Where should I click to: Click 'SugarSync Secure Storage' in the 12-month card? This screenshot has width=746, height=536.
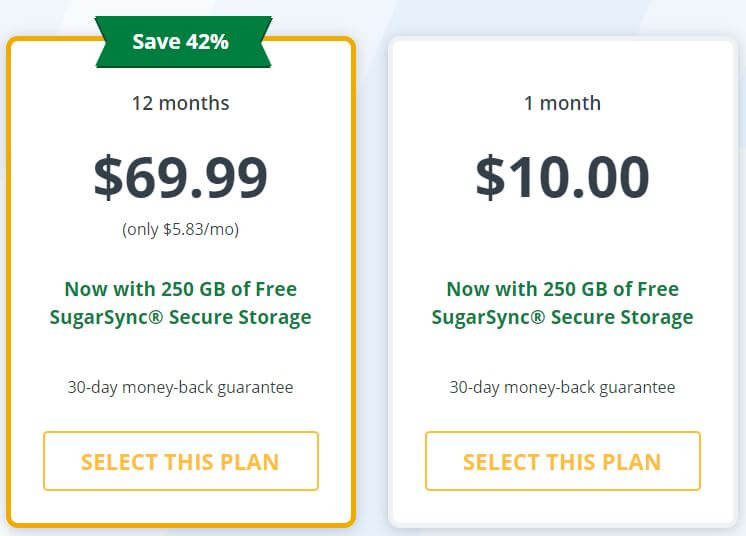point(181,318)
